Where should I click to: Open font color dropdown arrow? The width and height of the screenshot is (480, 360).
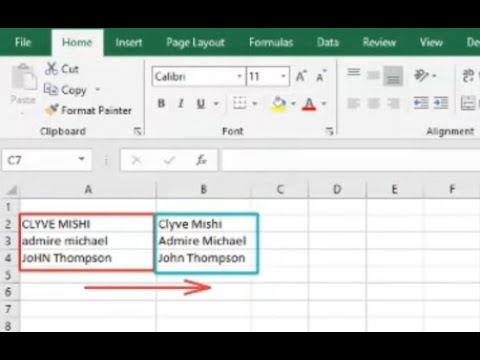pyautogui.click(x=324, y=104)
